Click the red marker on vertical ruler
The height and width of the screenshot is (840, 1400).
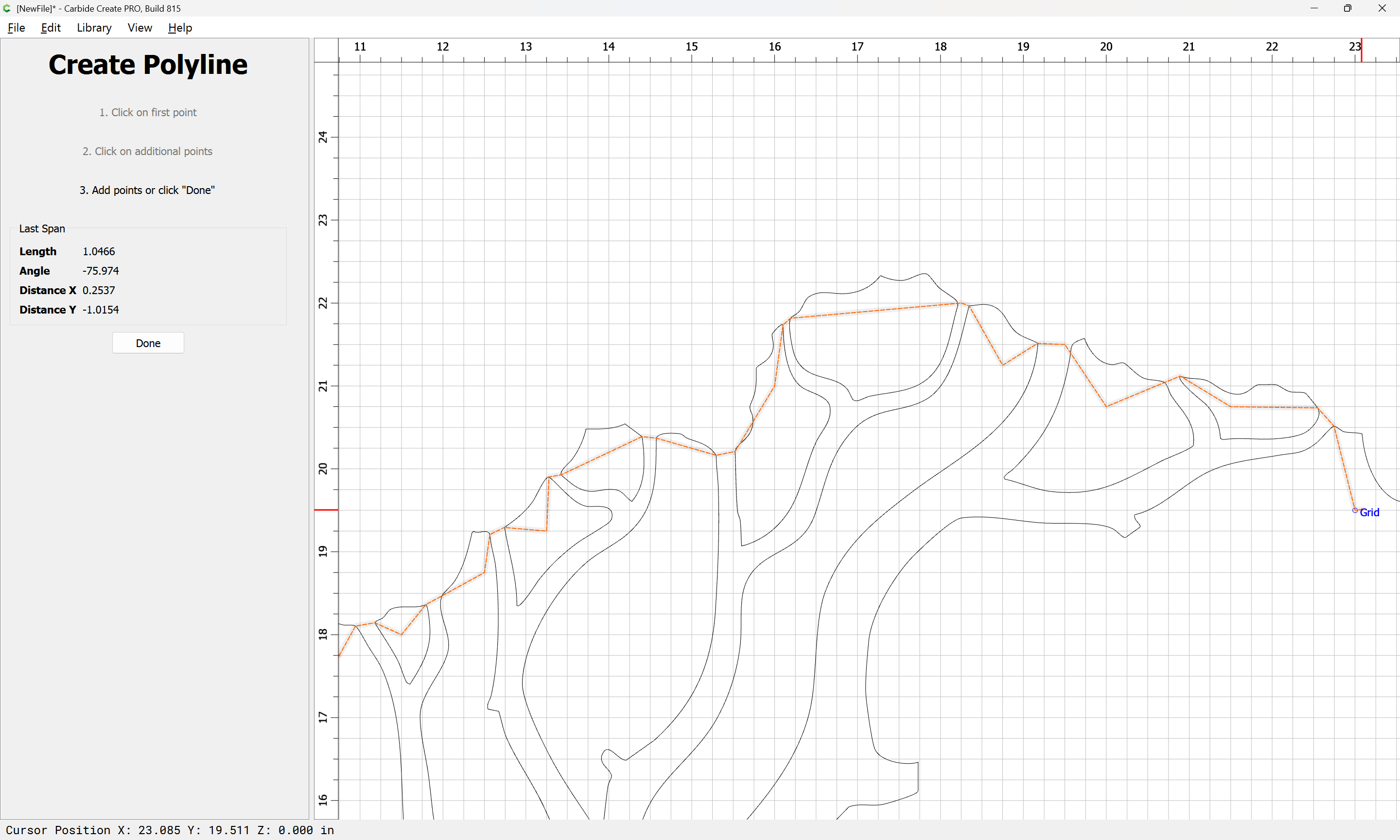pyautogui.click(x=326, y=510)
